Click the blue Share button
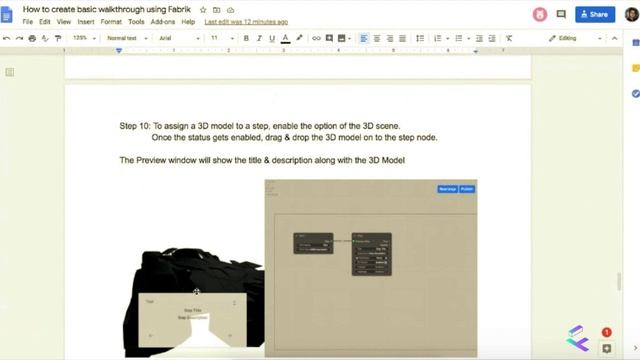 (595, 14)
